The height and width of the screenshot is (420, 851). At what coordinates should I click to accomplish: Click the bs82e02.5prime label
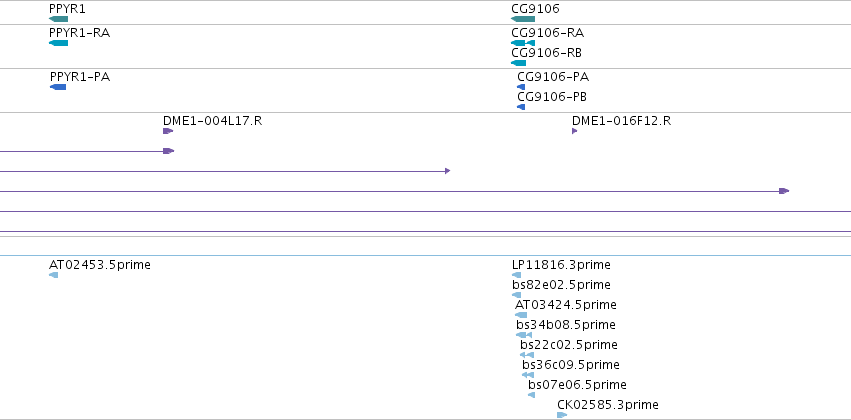(562, 285)
